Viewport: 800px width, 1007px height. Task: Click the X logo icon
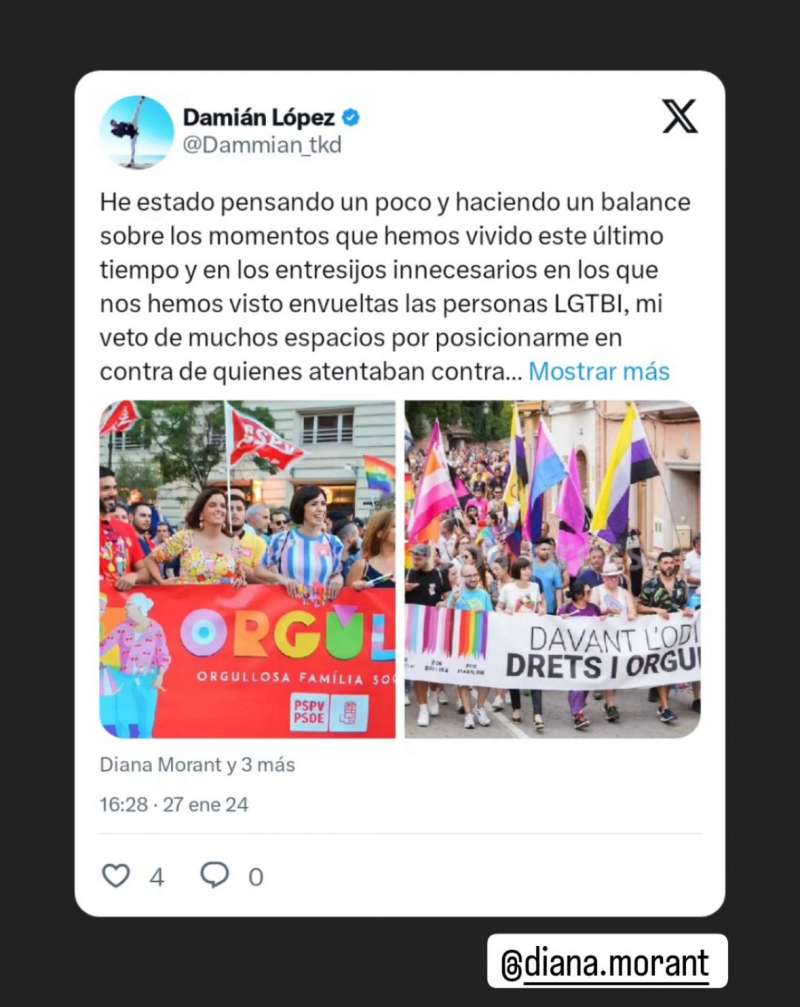coord(679,116)
